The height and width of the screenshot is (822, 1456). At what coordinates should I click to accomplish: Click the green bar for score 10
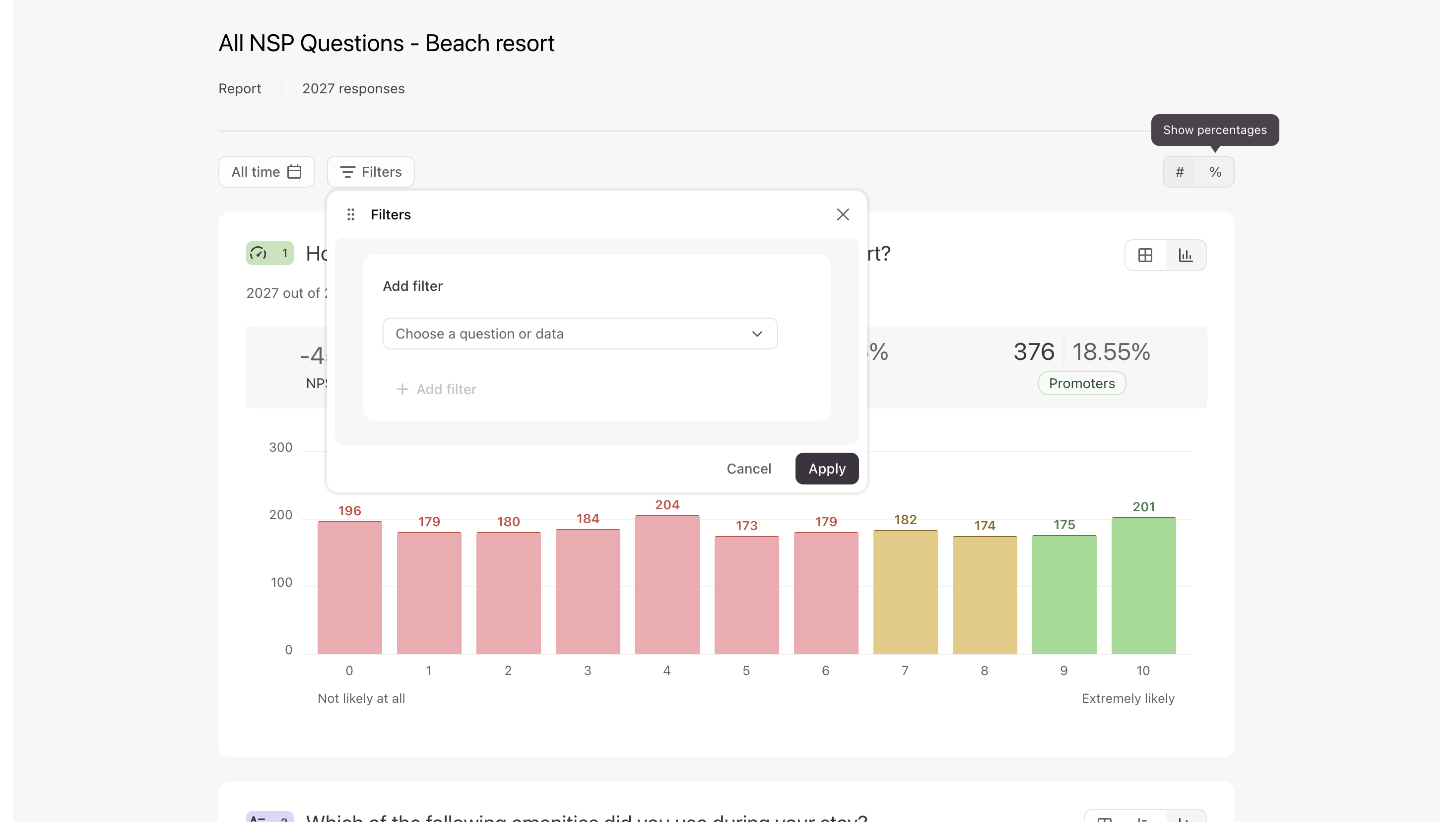(x=1143, y=585)
